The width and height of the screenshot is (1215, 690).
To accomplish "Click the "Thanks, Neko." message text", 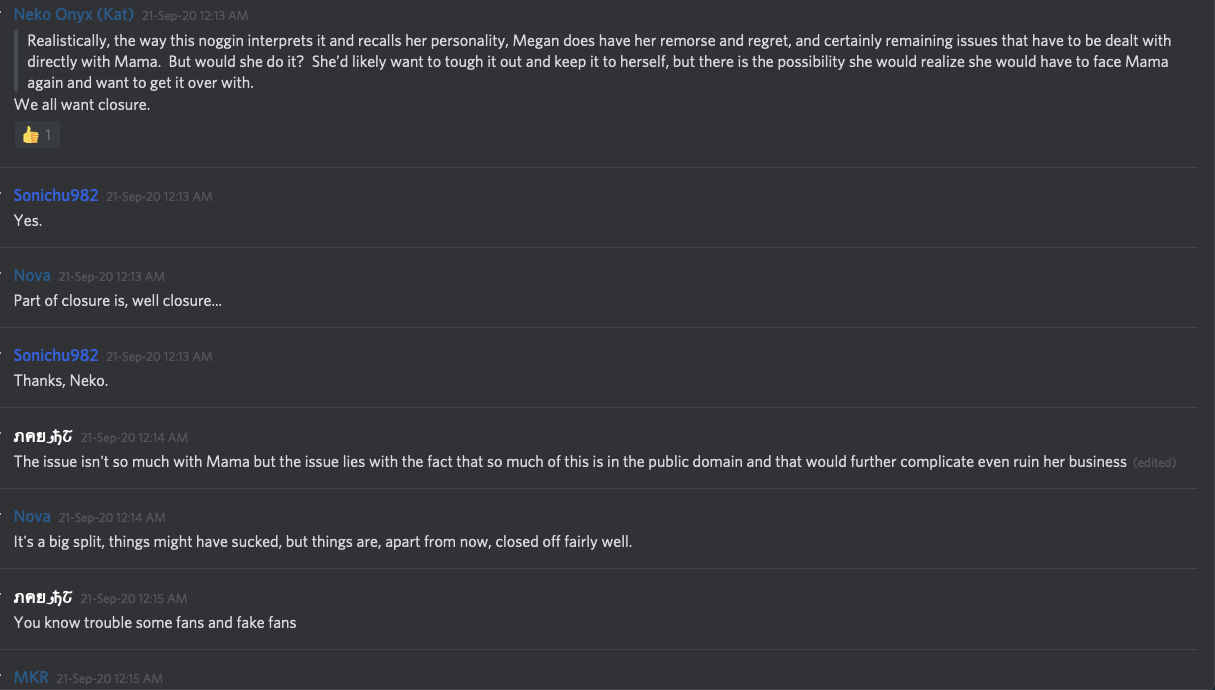I will pos(61,381).
